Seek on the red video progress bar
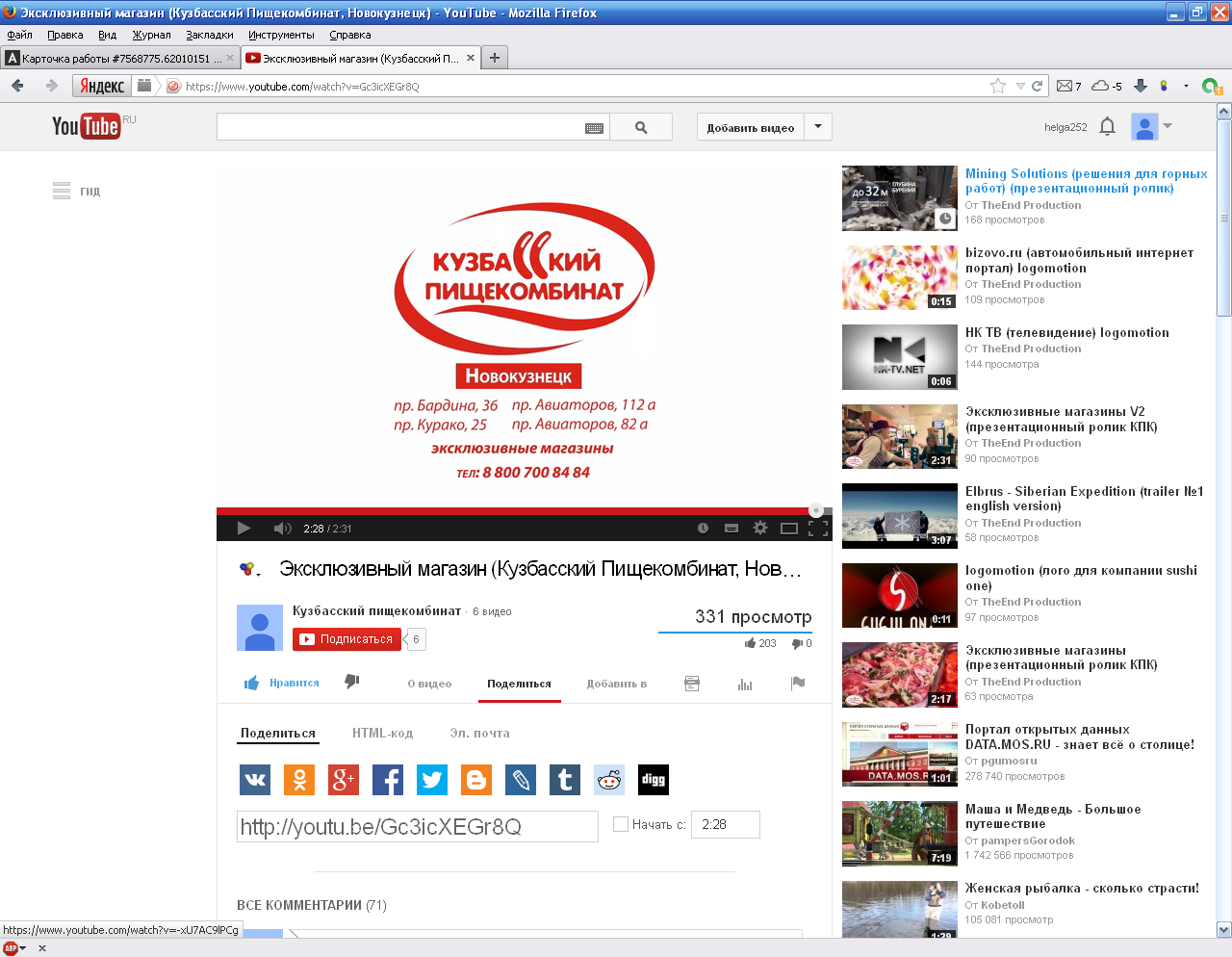1232x957 pixels. 525,511
